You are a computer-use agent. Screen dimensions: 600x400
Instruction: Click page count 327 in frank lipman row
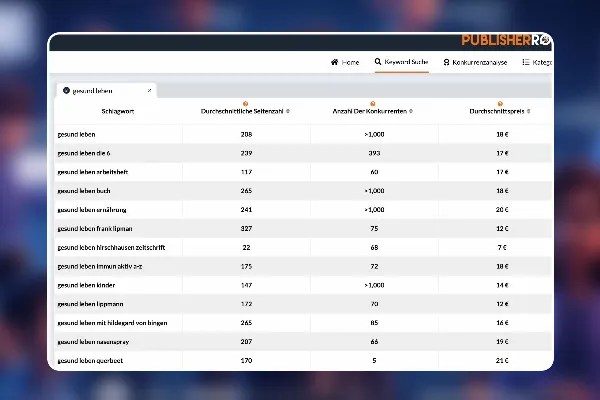point(246,229)
